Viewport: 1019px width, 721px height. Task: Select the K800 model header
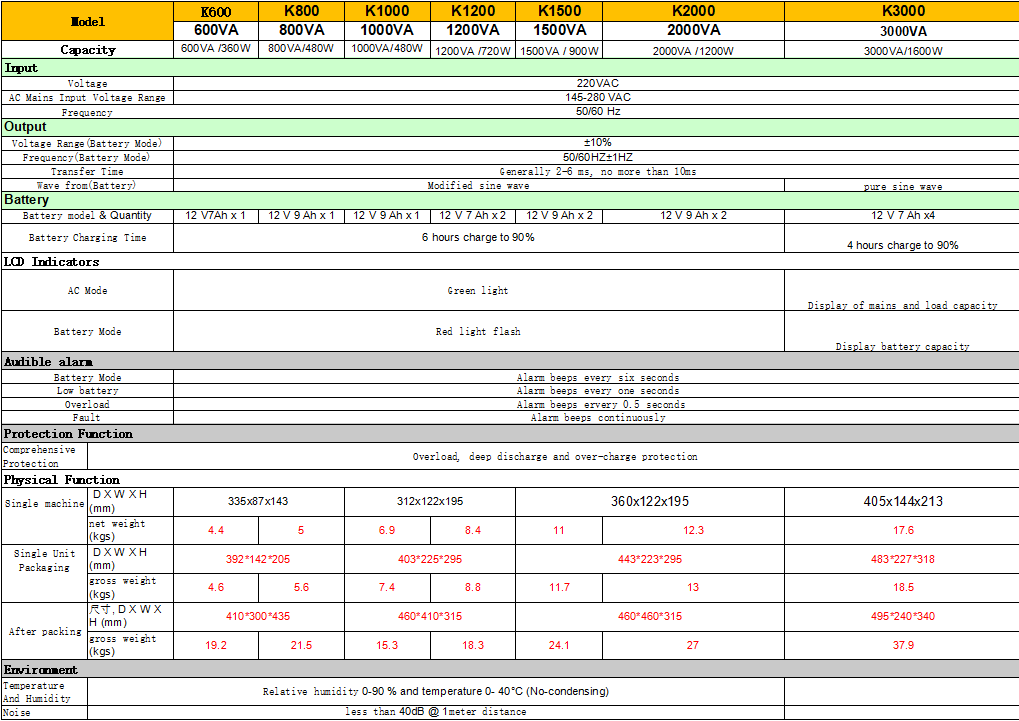point(302,11)
